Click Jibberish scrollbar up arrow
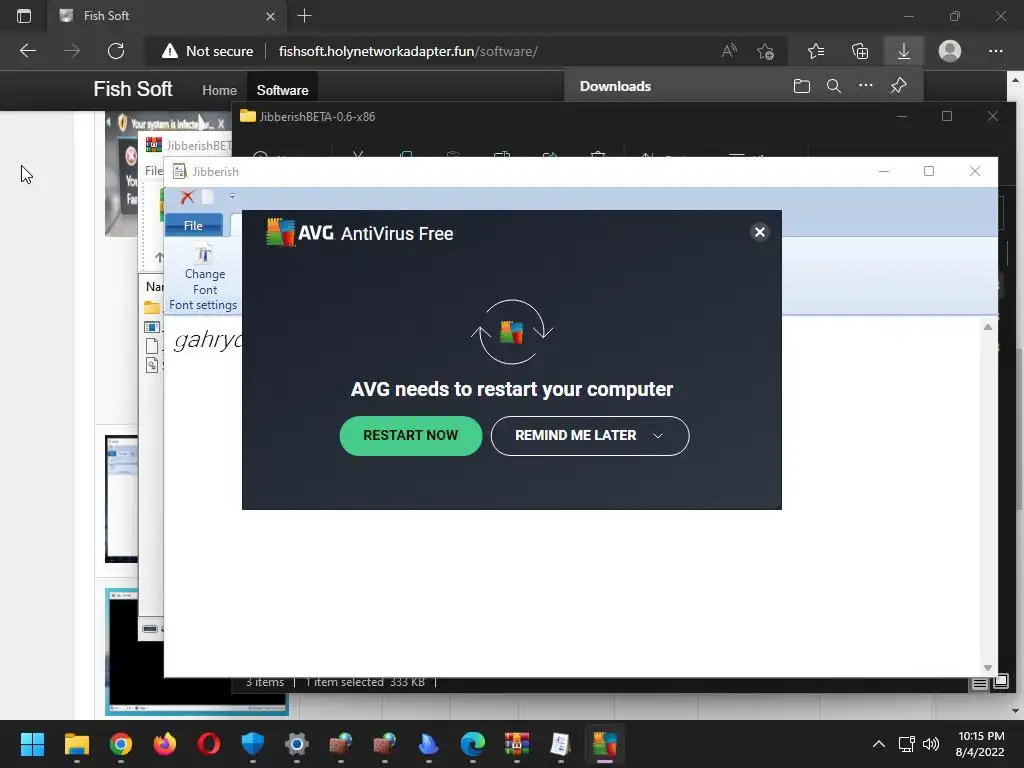Image resolution: width=1024 pixels, height=768 pixels. [987, 327]
